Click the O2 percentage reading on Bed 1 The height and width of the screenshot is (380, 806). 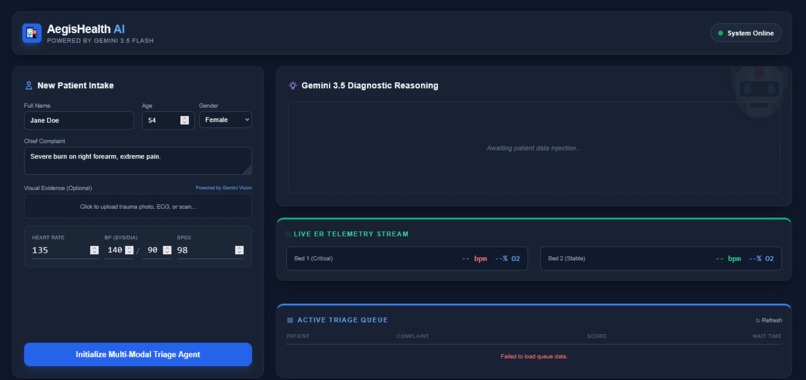pos(507,259)
